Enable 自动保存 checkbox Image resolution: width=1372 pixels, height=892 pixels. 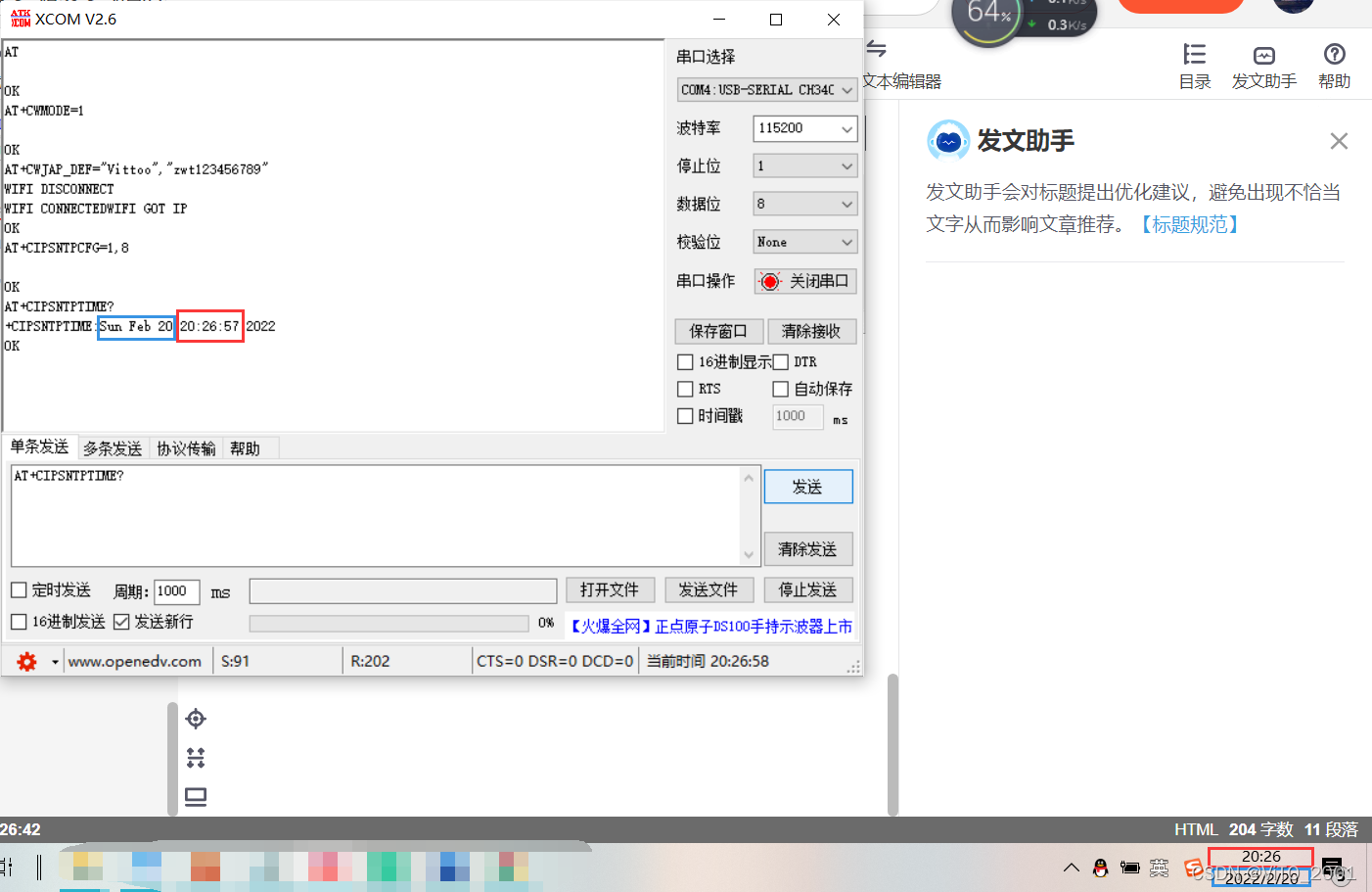pos(780,389)
